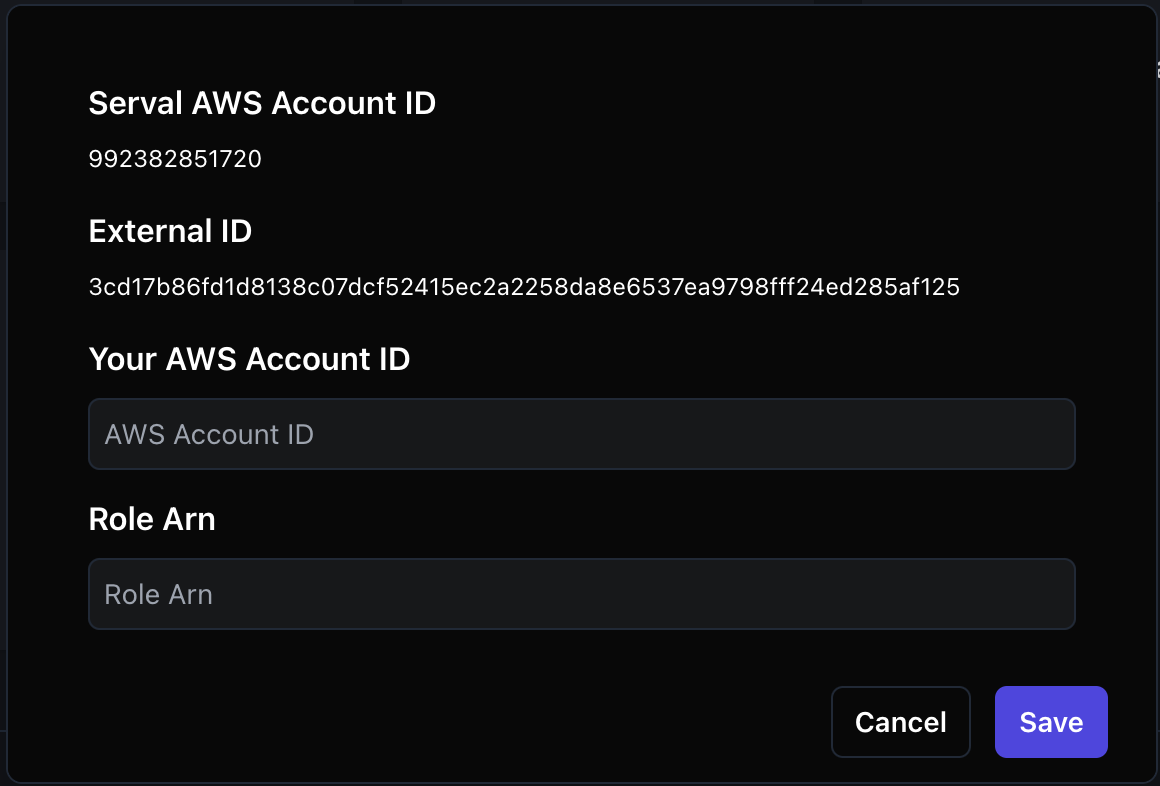Click the Your AWS Account ID label
Viewport: 1160px width, 786px height.
click(x=249, y=359)
